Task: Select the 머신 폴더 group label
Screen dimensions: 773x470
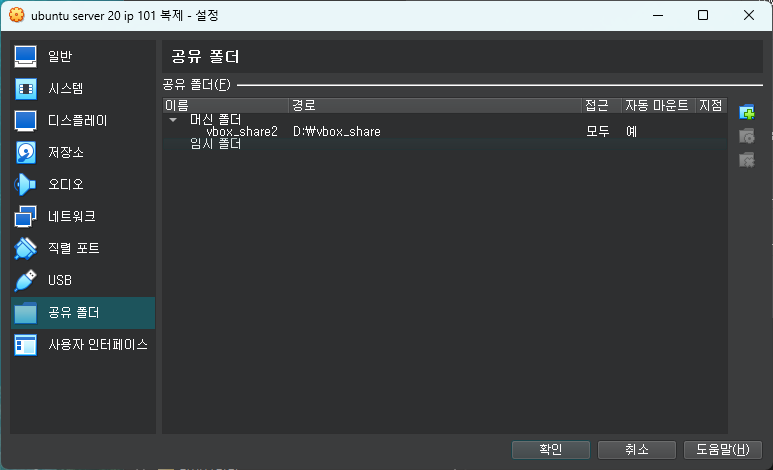Action: click(x=215, y=119)
